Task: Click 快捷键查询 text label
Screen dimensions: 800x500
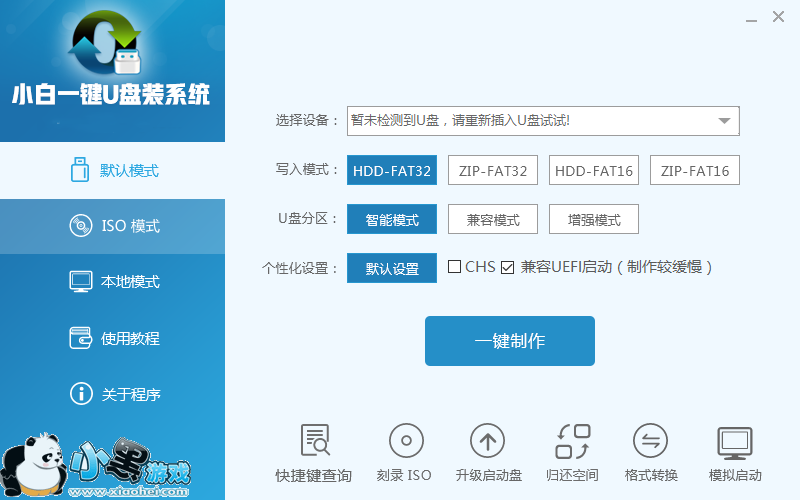Action: 314,476
